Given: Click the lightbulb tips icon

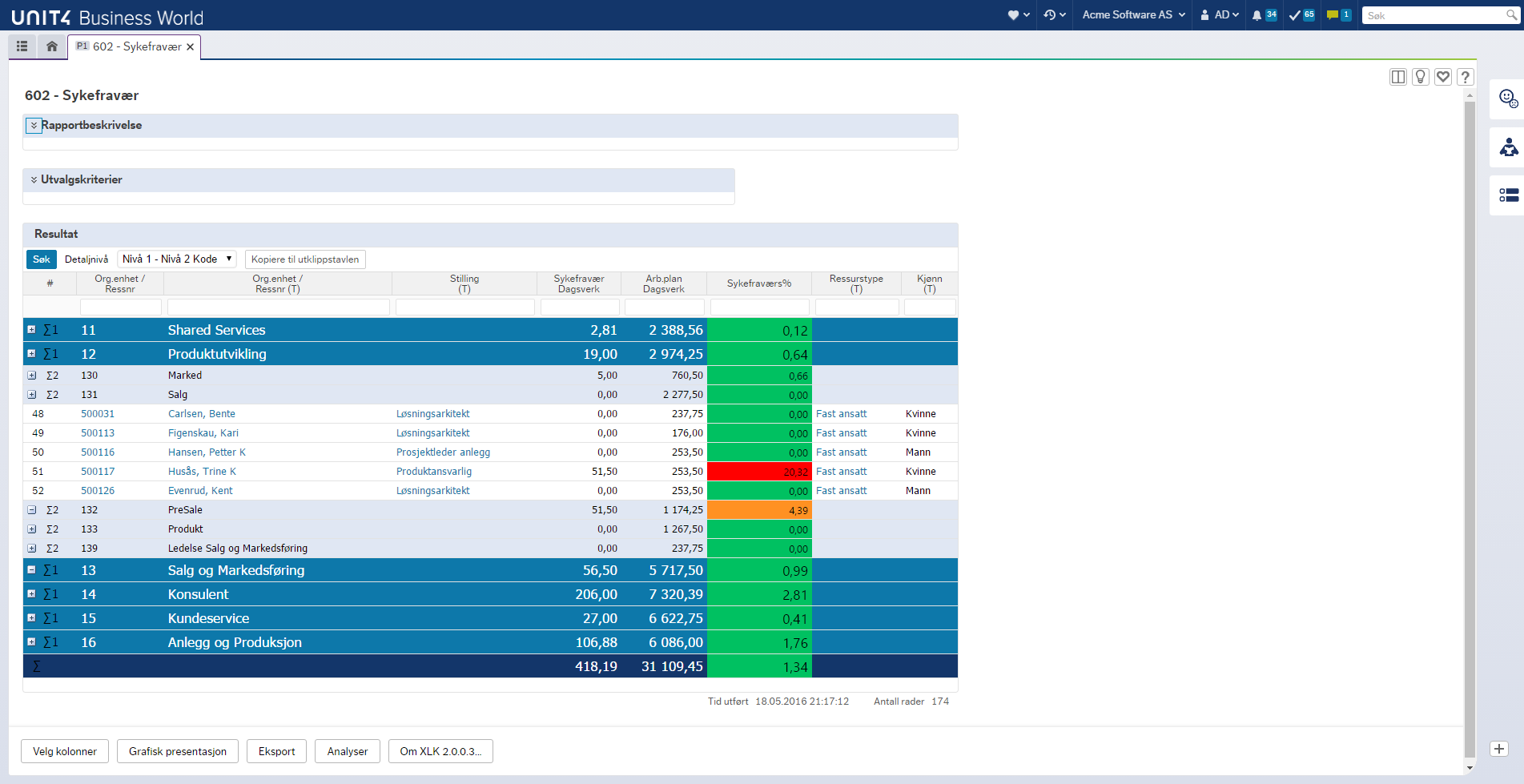Looking at the screenshot, I should coord(1421,77).
